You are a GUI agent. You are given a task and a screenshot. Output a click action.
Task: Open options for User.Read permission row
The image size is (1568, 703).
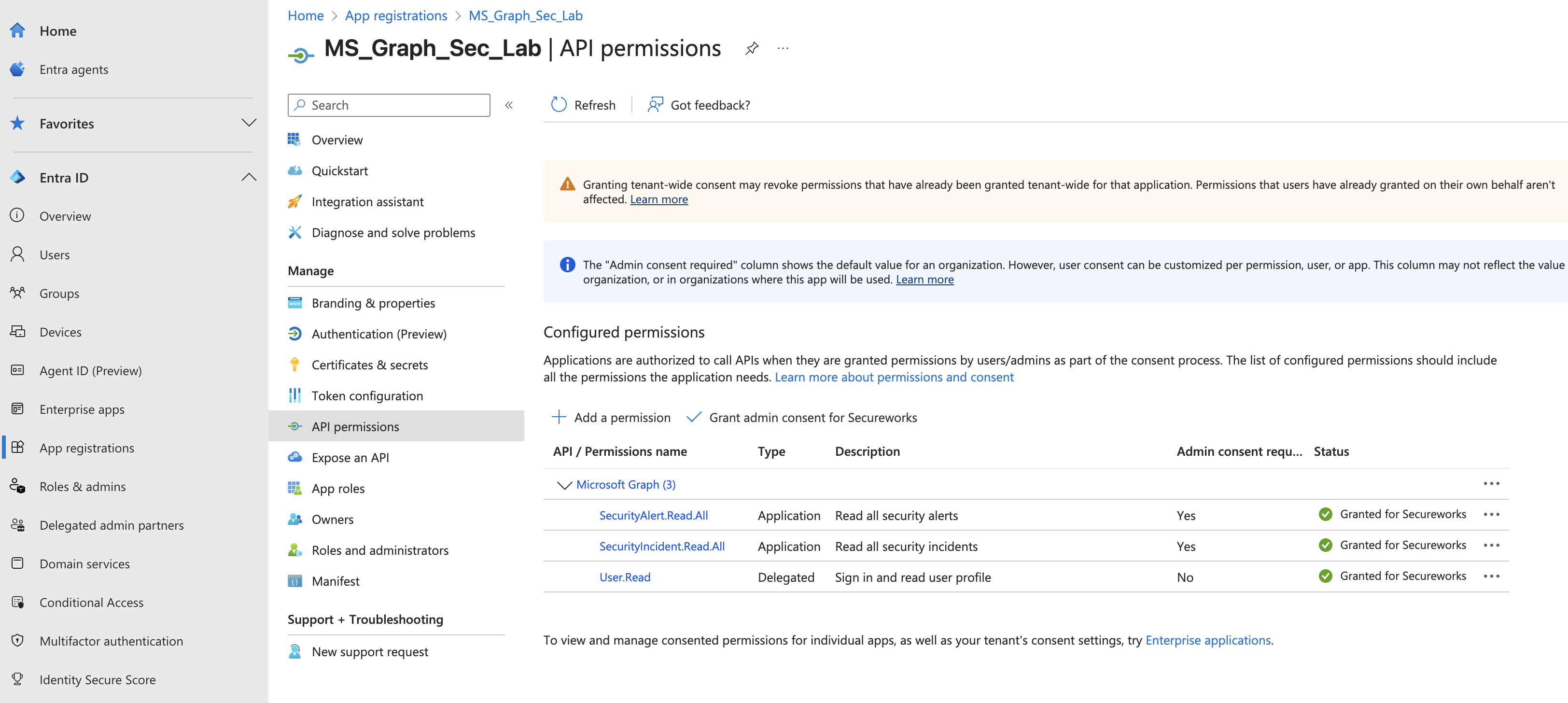pos(1491,576)
